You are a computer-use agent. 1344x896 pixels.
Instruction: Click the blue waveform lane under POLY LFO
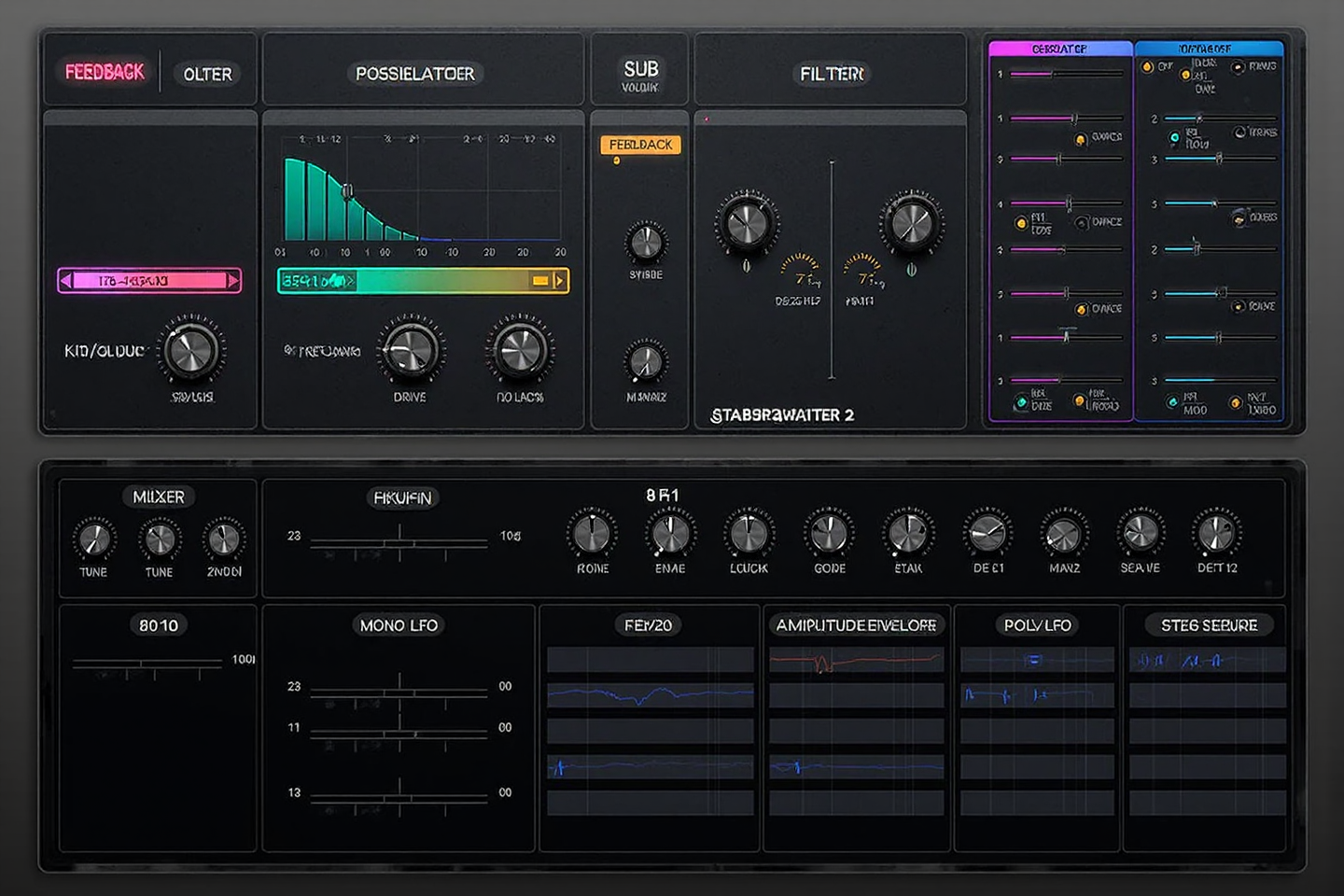[1036, 695]
